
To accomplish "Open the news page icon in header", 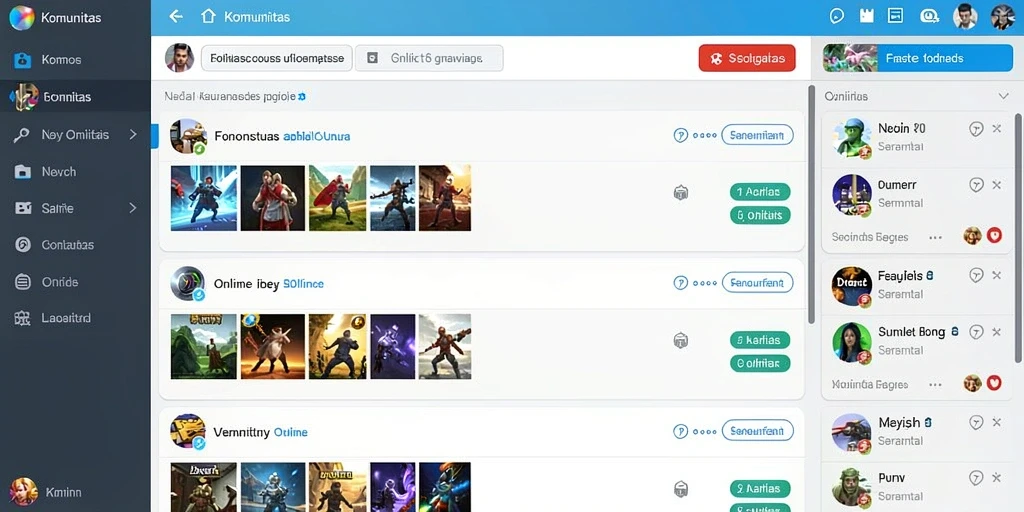I will pyautogui.click(x=895, y=16).
